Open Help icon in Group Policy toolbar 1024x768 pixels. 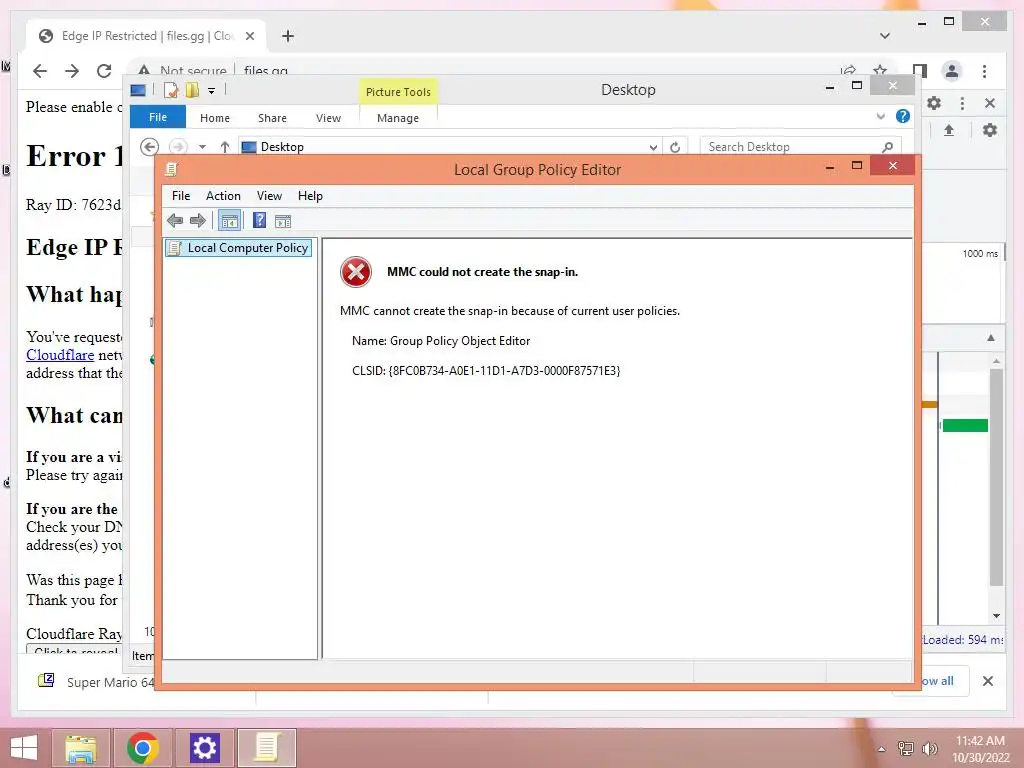click(x=259, y=221)
